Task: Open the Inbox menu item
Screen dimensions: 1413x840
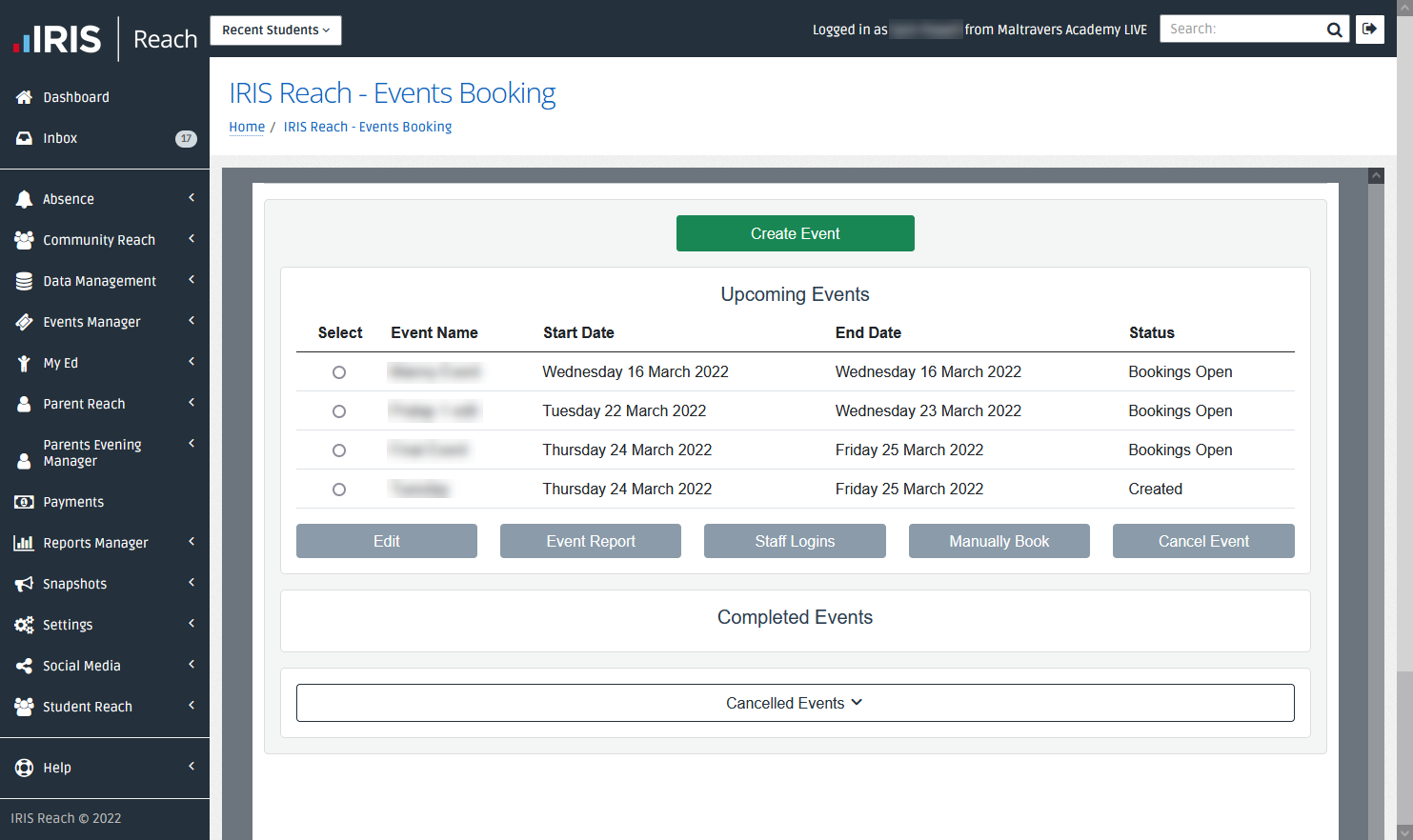Action: click(x=105, y=138)
